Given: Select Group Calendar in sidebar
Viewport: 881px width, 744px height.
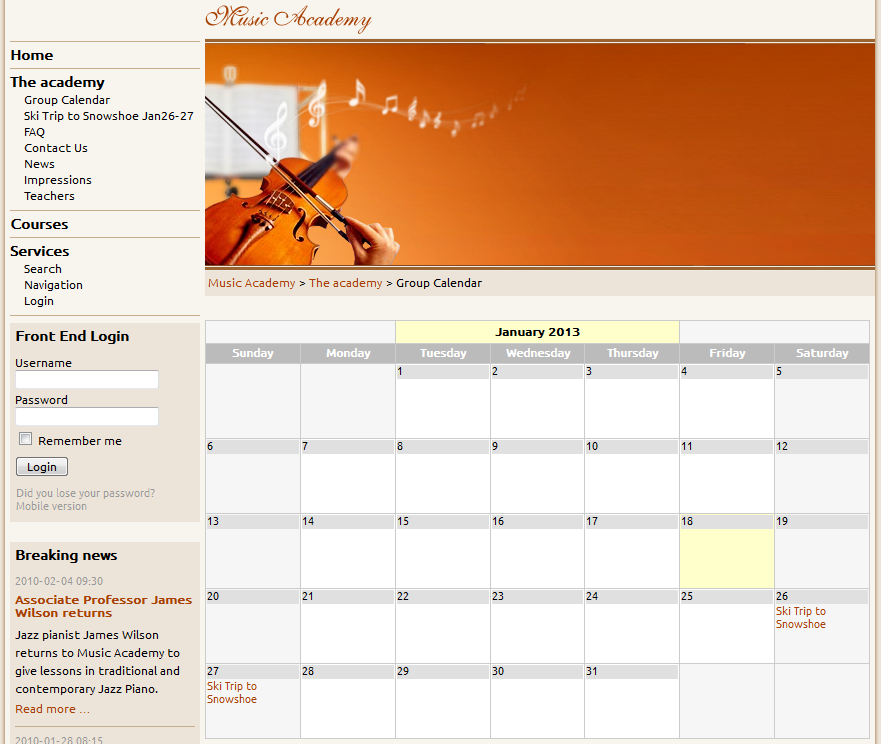Looking at the screenshot, I should click(x=67, y=100).
